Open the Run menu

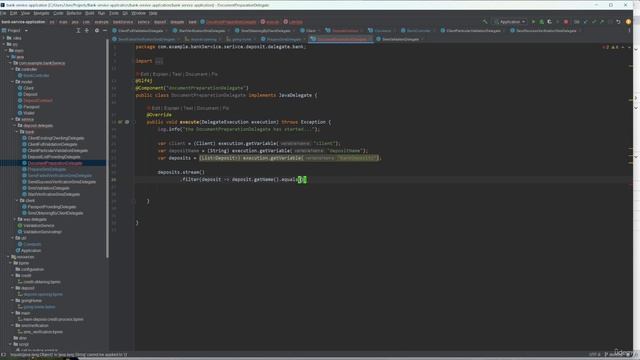[101, 13]
